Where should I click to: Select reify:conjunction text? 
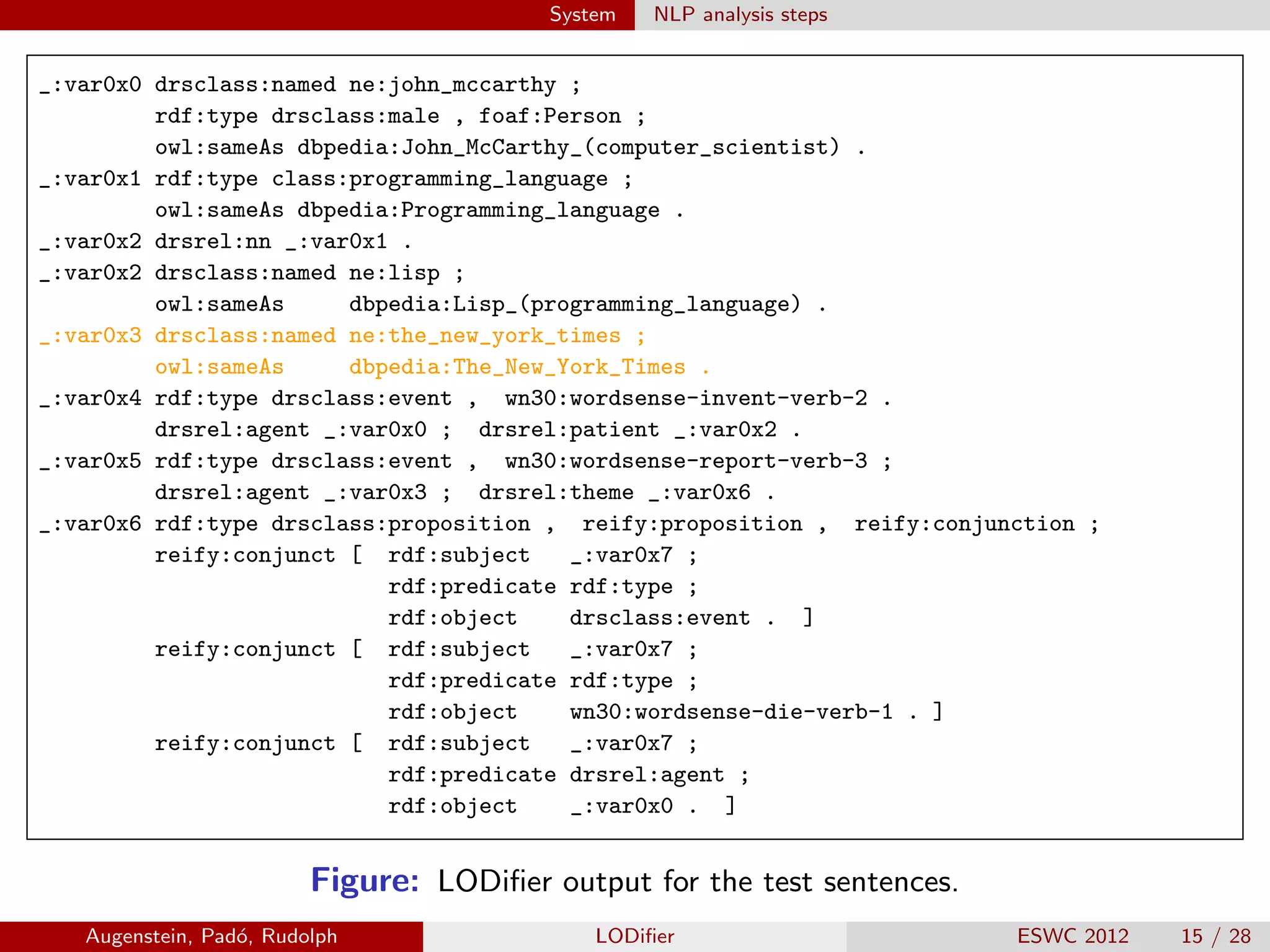coord(964,524)
